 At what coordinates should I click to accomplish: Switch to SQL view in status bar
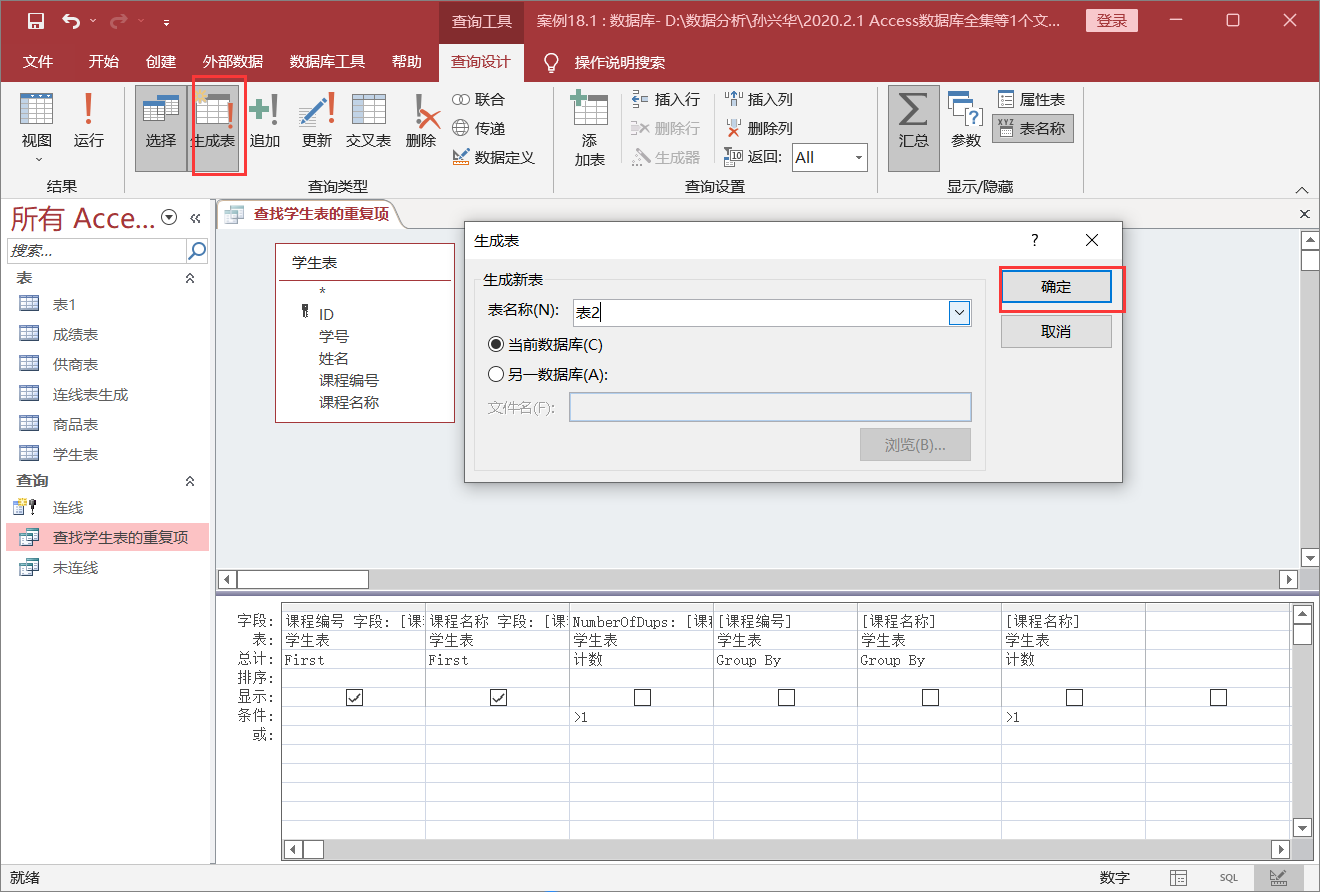click(1228, 877)
